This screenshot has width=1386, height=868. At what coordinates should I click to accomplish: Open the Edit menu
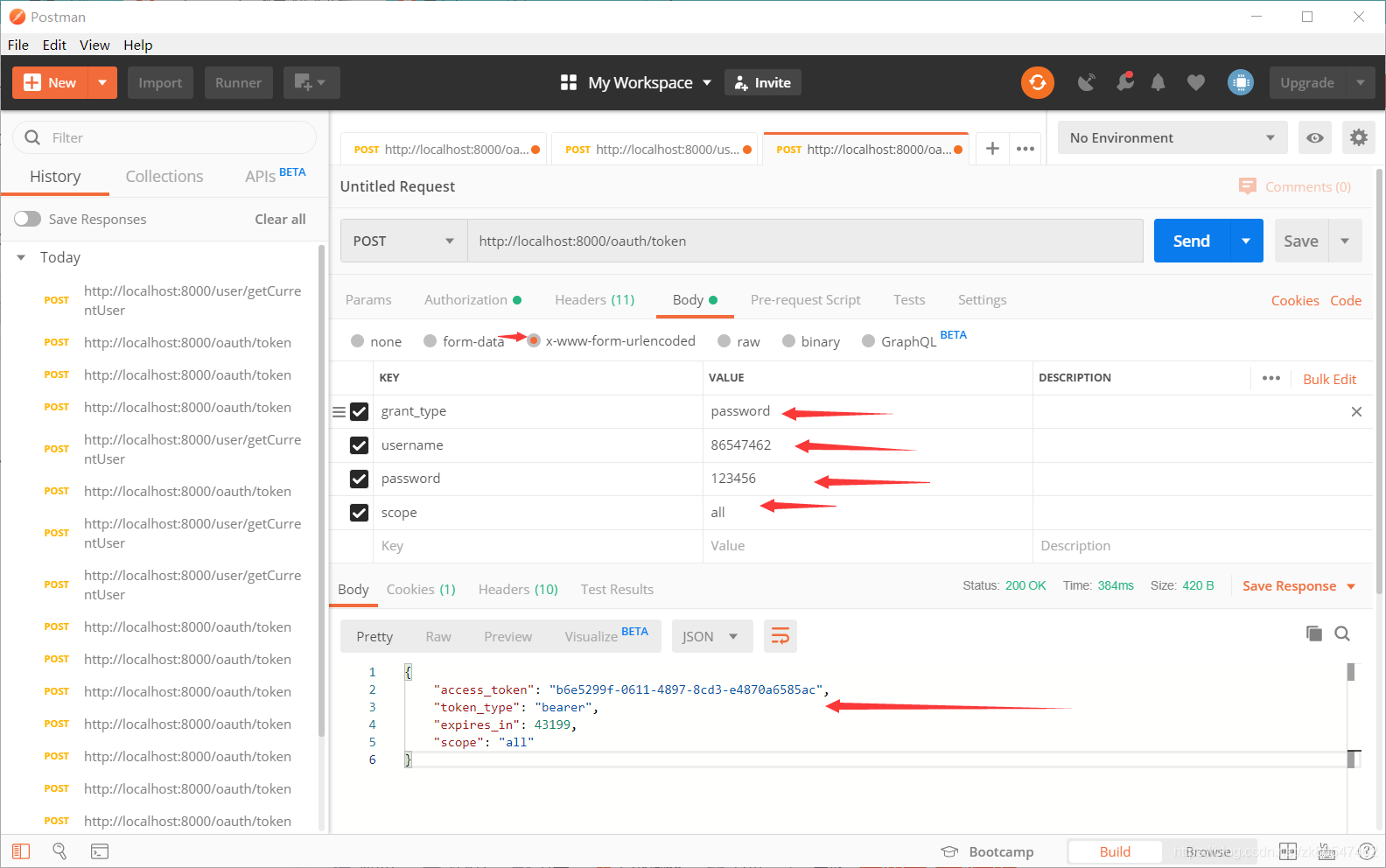click(x=54, y=45)
